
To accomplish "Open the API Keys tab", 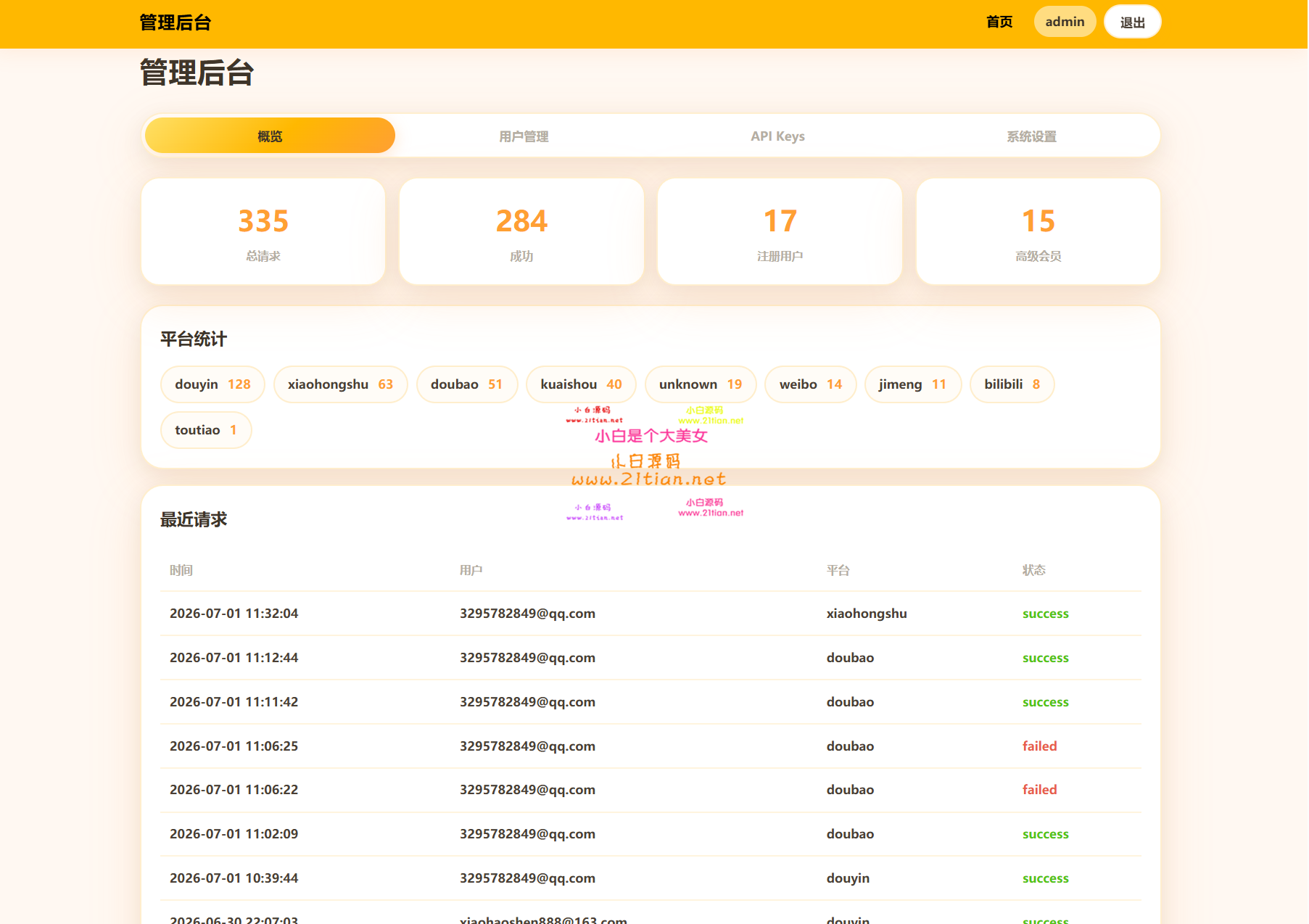I will [x=777, y=136].
